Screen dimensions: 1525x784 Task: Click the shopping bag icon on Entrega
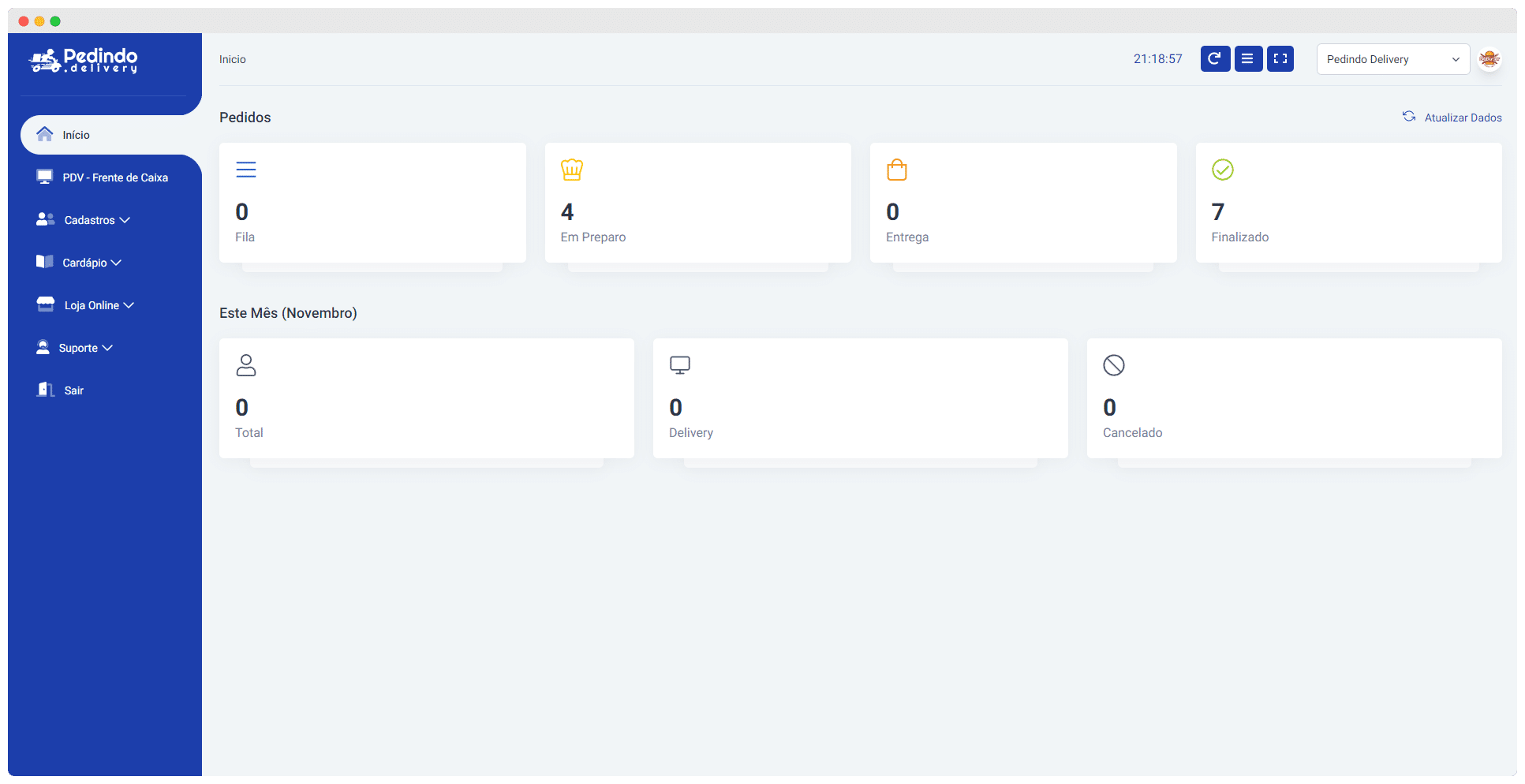click(x=897, y=170)
